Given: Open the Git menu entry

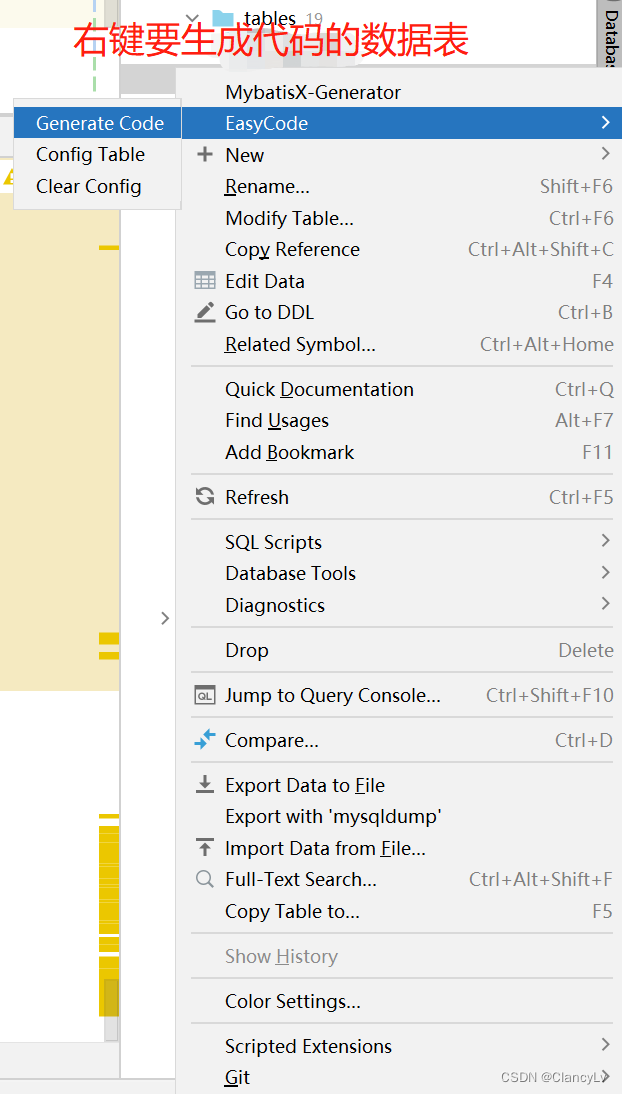Looking at the screenshot, I should [401, 1077].
